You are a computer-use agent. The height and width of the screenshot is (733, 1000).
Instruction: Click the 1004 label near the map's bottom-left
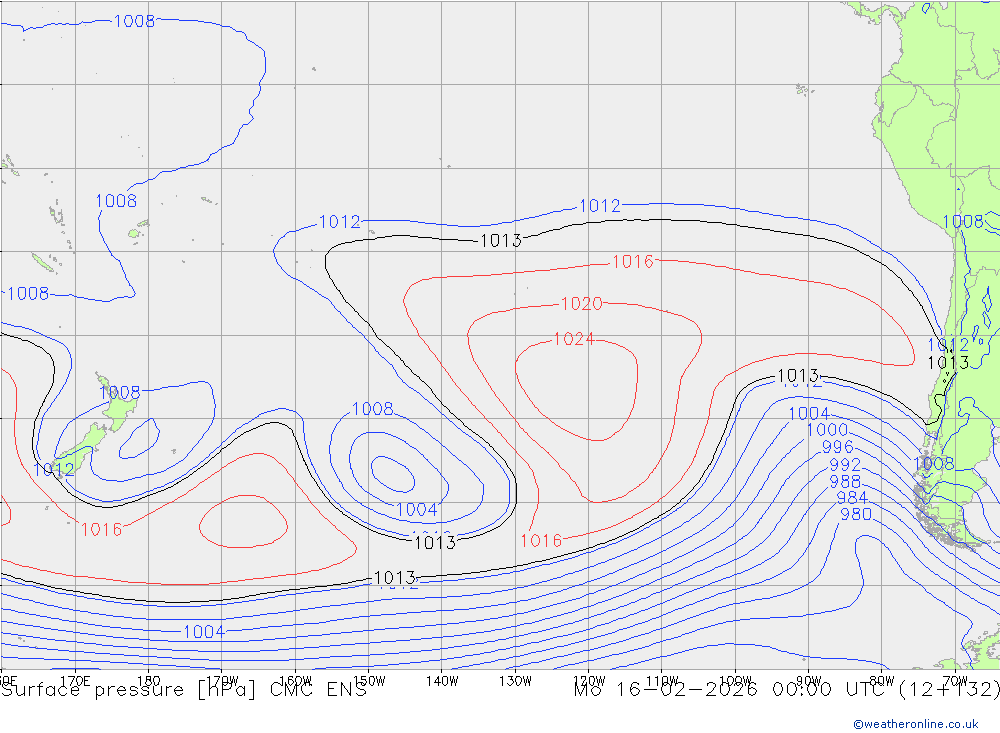click(203, 632)
